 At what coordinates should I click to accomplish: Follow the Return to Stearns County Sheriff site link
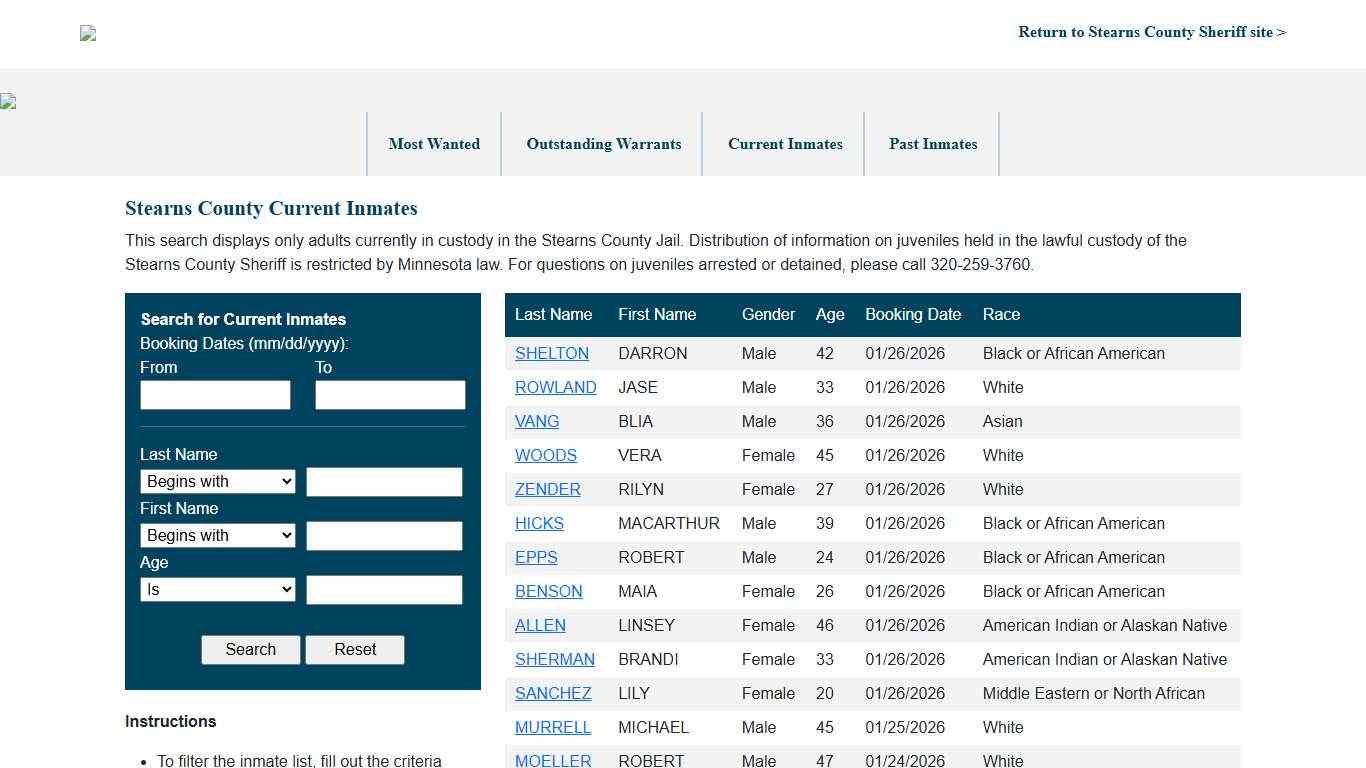(x=1151, y=32)
